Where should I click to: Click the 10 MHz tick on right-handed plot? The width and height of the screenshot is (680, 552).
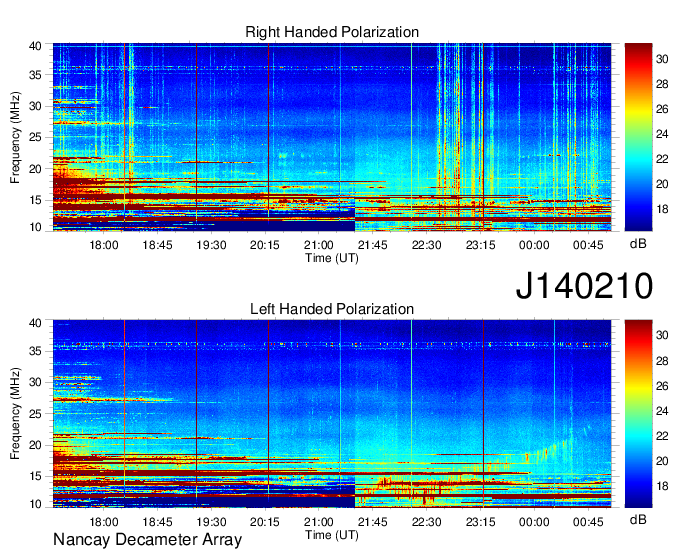click(35, 227)
